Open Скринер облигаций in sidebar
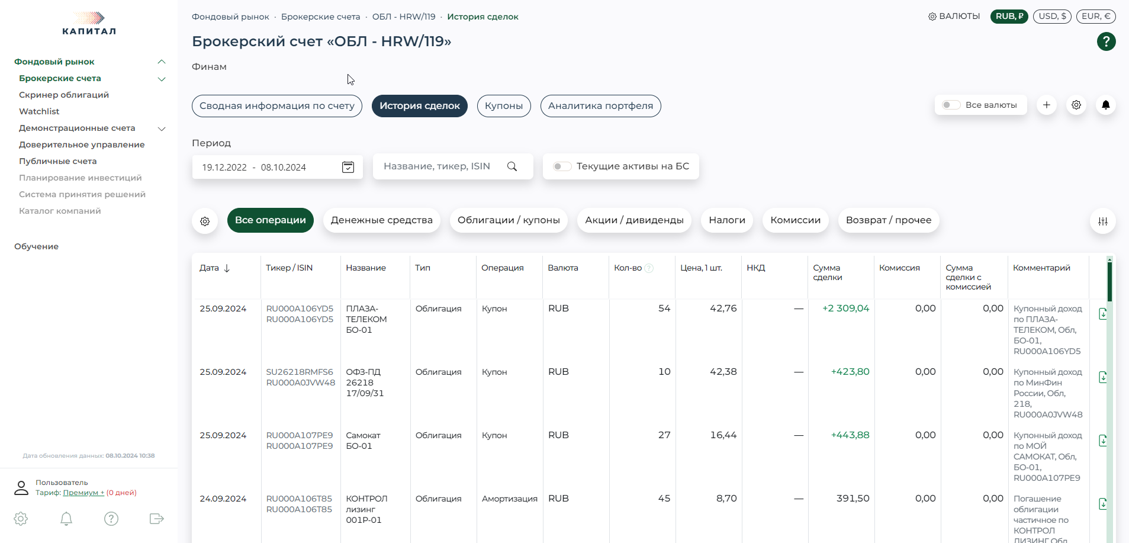Viewport: 1129px width, 543px height. 64,95
